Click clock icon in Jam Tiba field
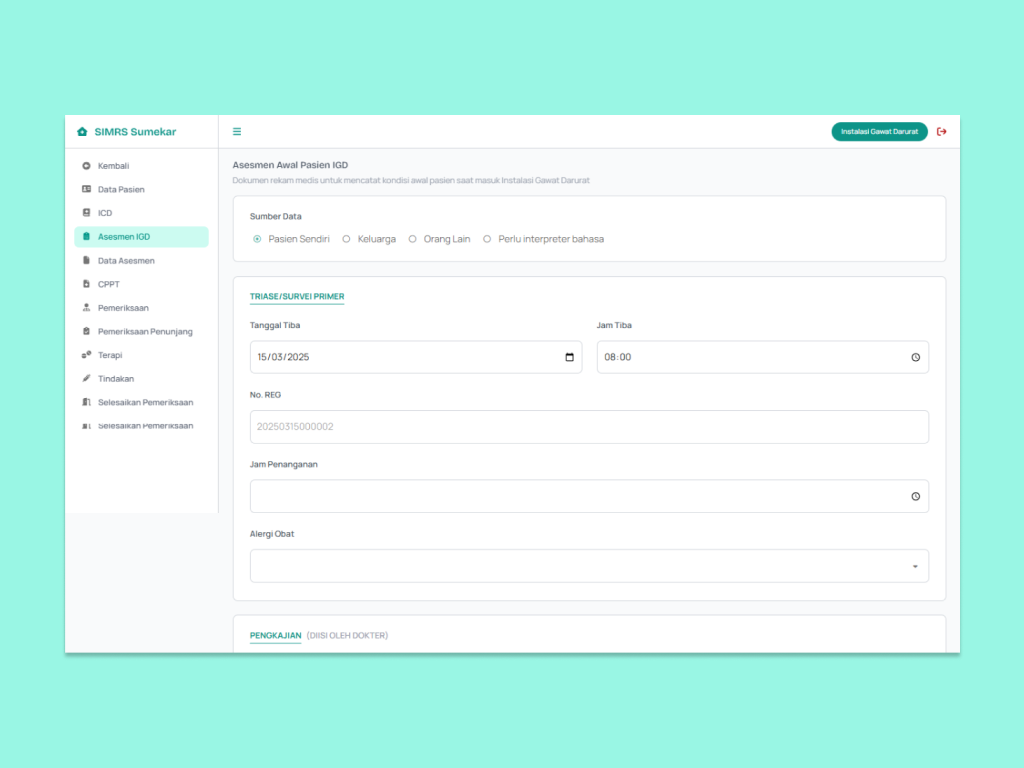This screenshot has width=1024, height=768. 915,357
